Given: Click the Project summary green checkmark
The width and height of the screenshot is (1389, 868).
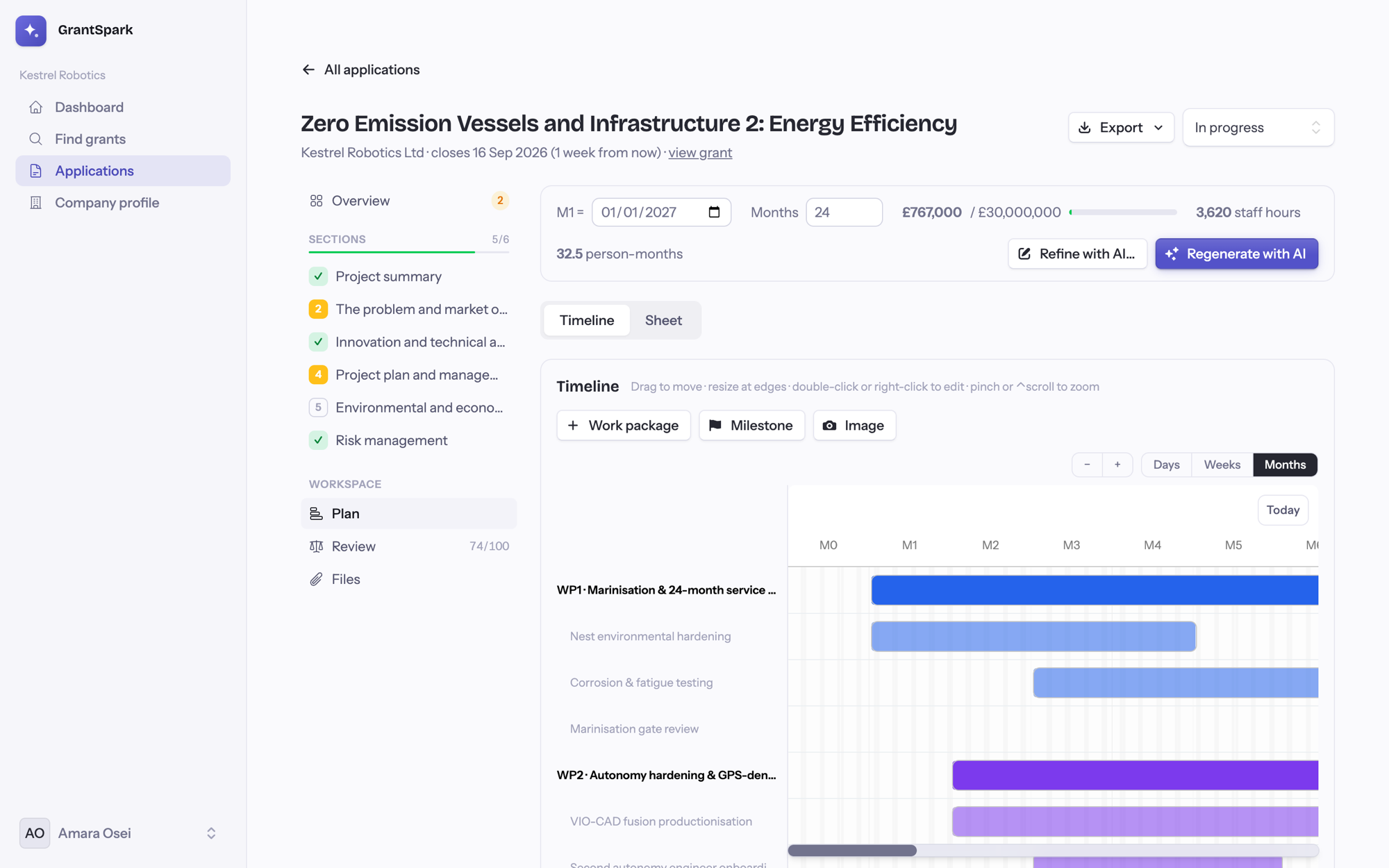Looking at the screenshot, I should pyautogui.click(x=318, y=276).
